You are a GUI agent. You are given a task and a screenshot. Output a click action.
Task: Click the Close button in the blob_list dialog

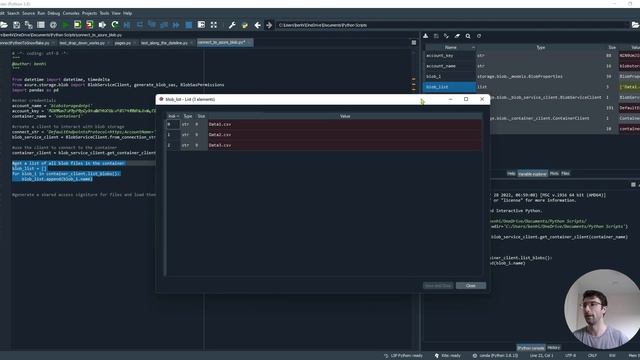click(471, 286)
